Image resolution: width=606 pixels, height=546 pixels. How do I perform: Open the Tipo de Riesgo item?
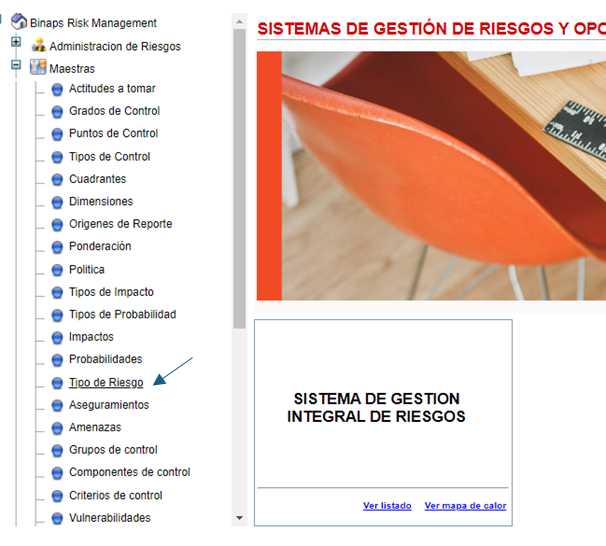106,383
